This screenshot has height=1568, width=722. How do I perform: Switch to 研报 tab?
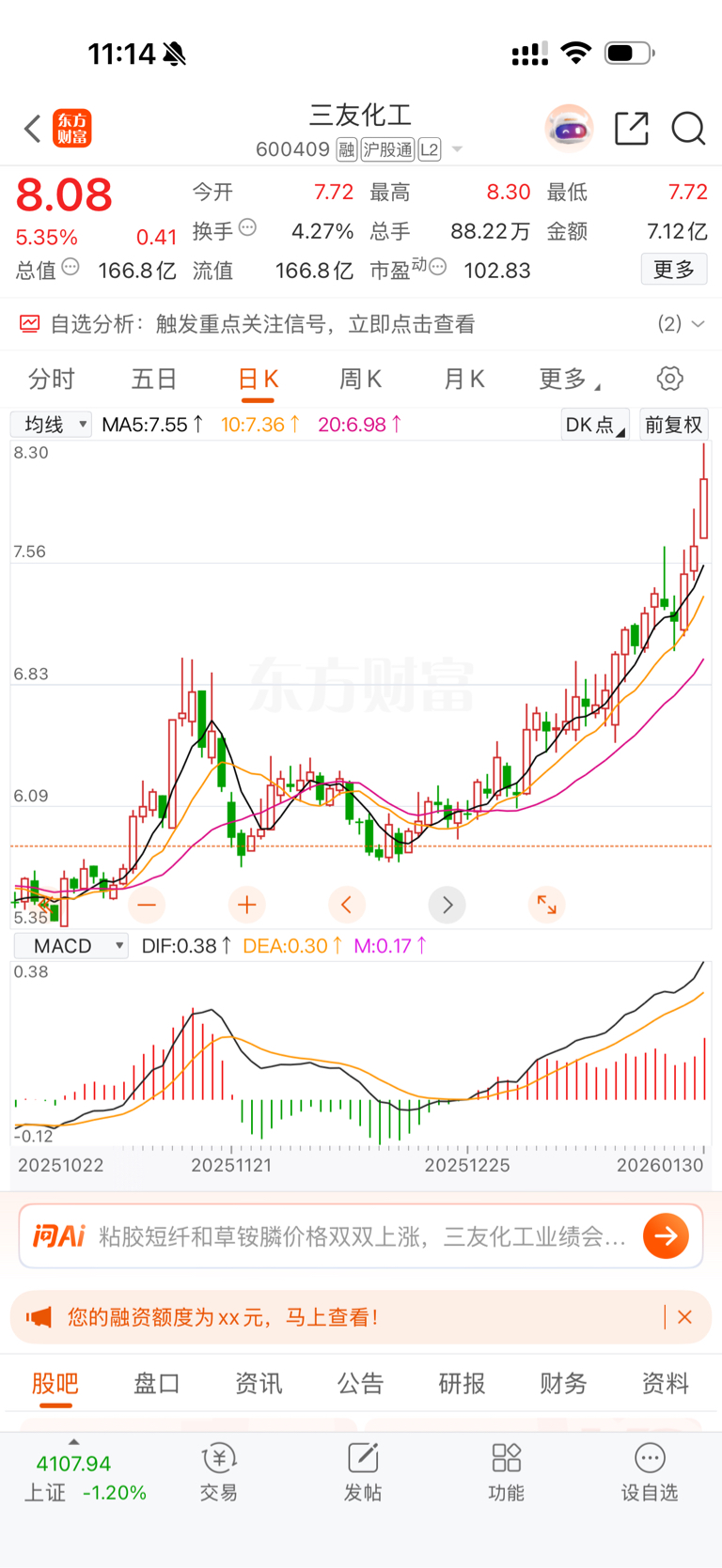pos(462,1384)
